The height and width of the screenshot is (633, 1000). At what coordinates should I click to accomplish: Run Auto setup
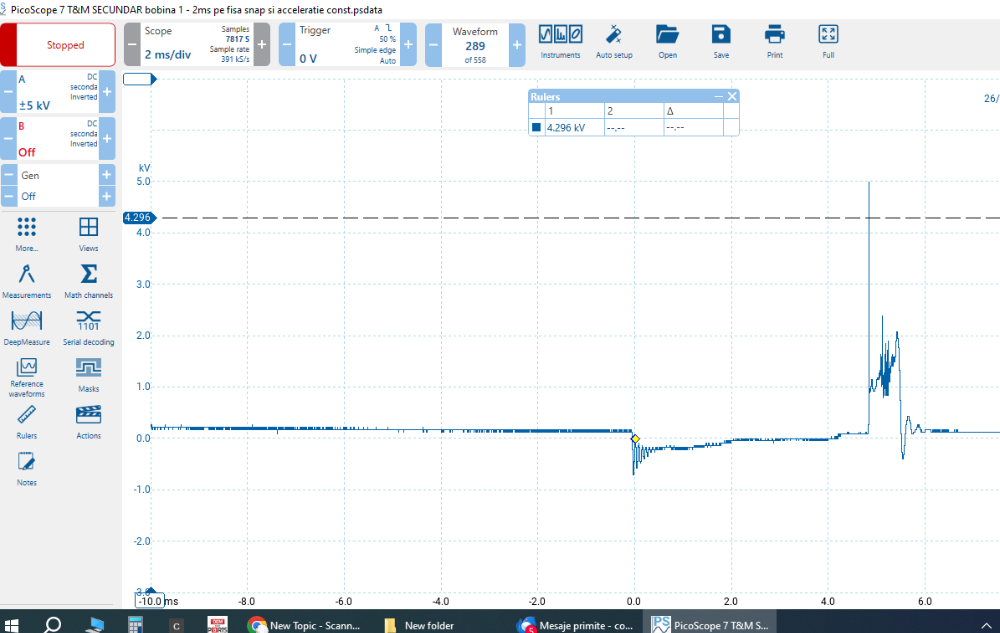pos(614,42)
